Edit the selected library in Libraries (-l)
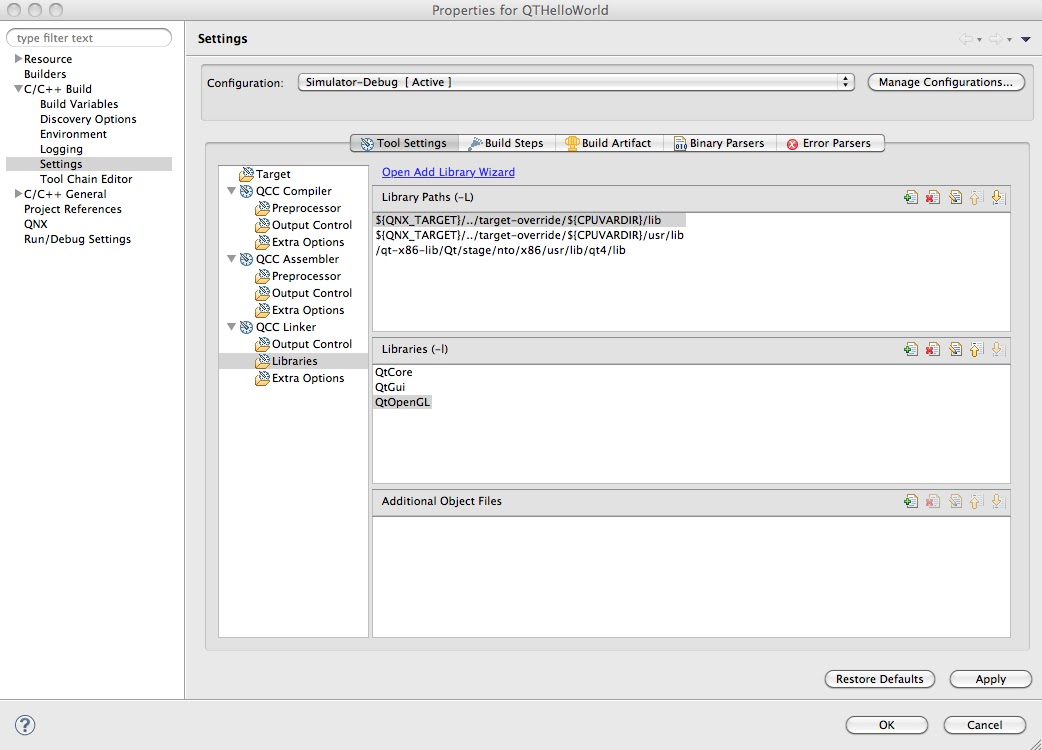Viewport: 1042px width, 750px height. 955,349
